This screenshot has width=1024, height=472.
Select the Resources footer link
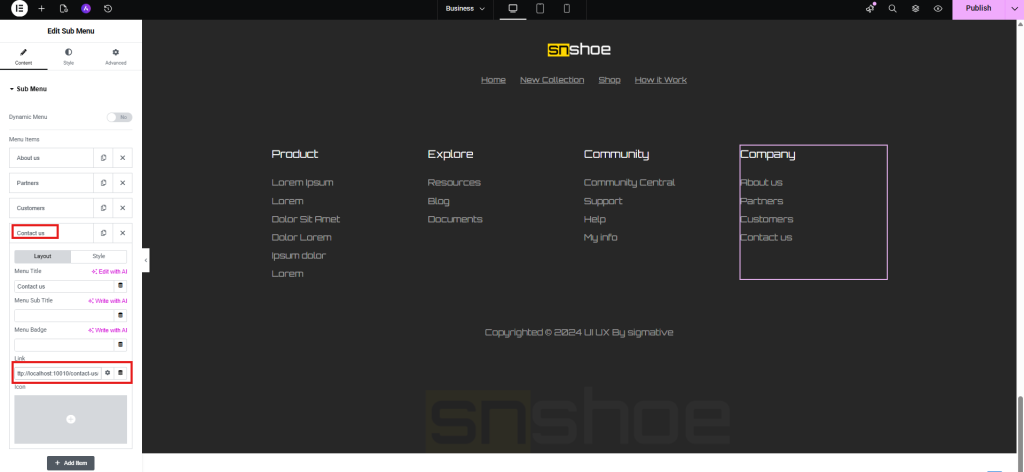[x=454, y=182]
